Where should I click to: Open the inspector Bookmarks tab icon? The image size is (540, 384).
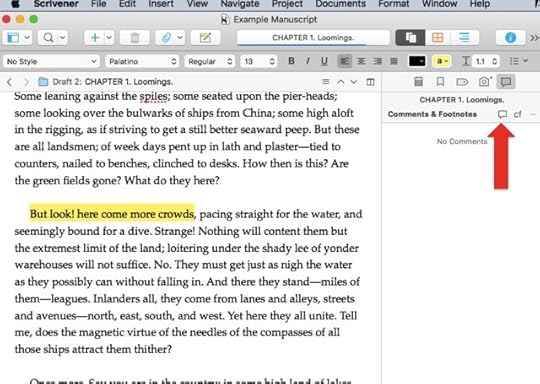[x=440, y=82]
